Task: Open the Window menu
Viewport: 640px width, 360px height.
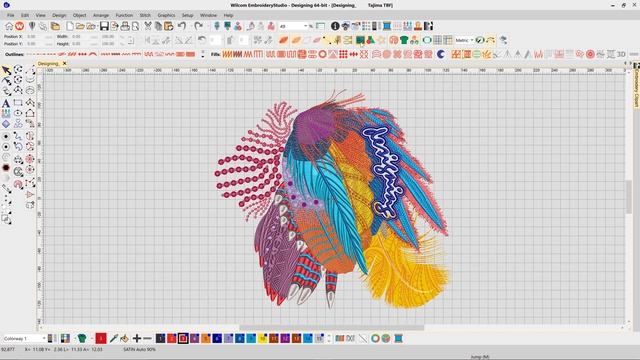Action: (x=208, y=15)
